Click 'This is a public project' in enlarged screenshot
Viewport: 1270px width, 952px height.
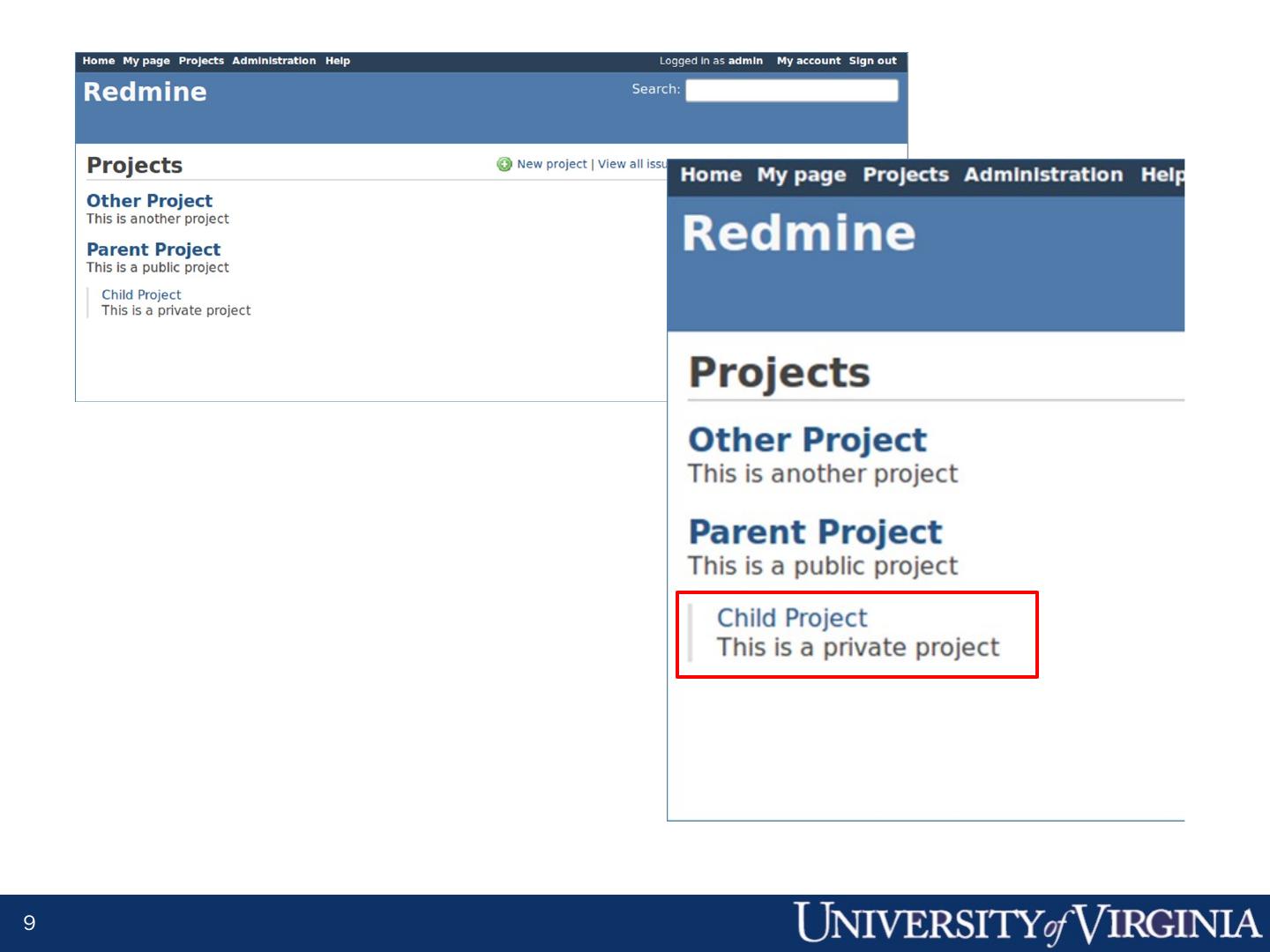click(823, 566)
